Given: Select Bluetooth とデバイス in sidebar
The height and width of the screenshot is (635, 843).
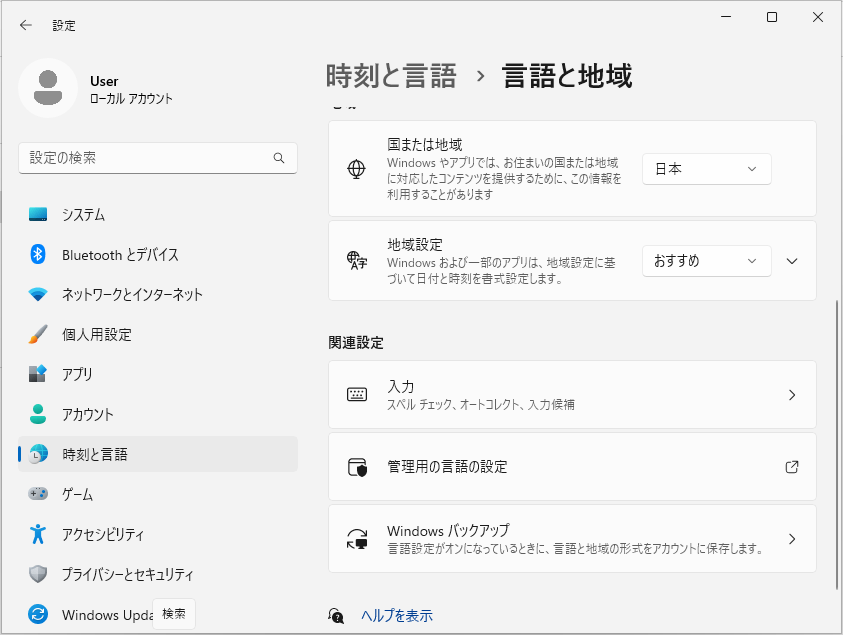Looking at the screenshot, I should point(158,254).
